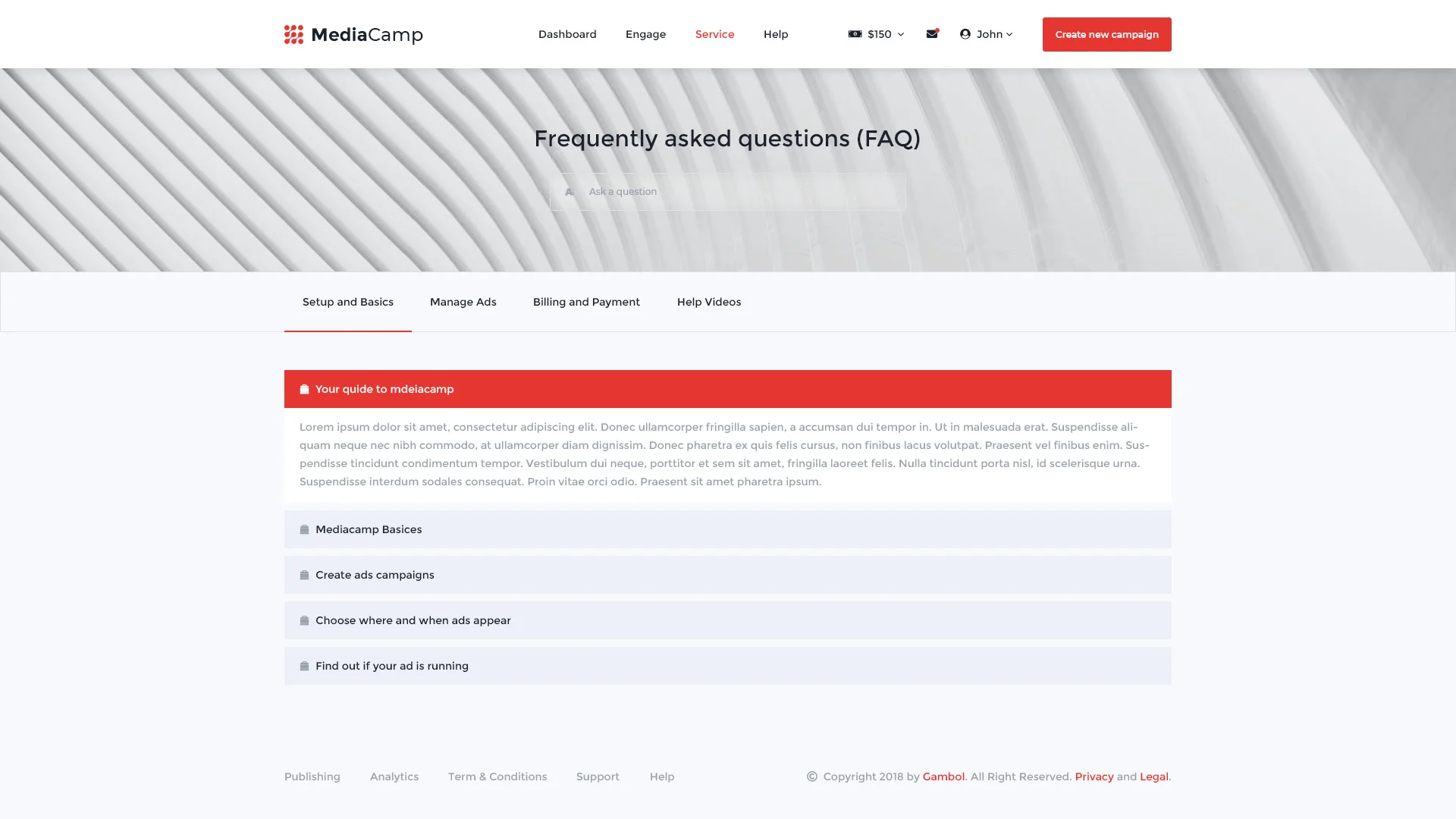Screen dimensions: 1456x819
Task: Click the money/balance icon beside $150
Action: point(855,34)
